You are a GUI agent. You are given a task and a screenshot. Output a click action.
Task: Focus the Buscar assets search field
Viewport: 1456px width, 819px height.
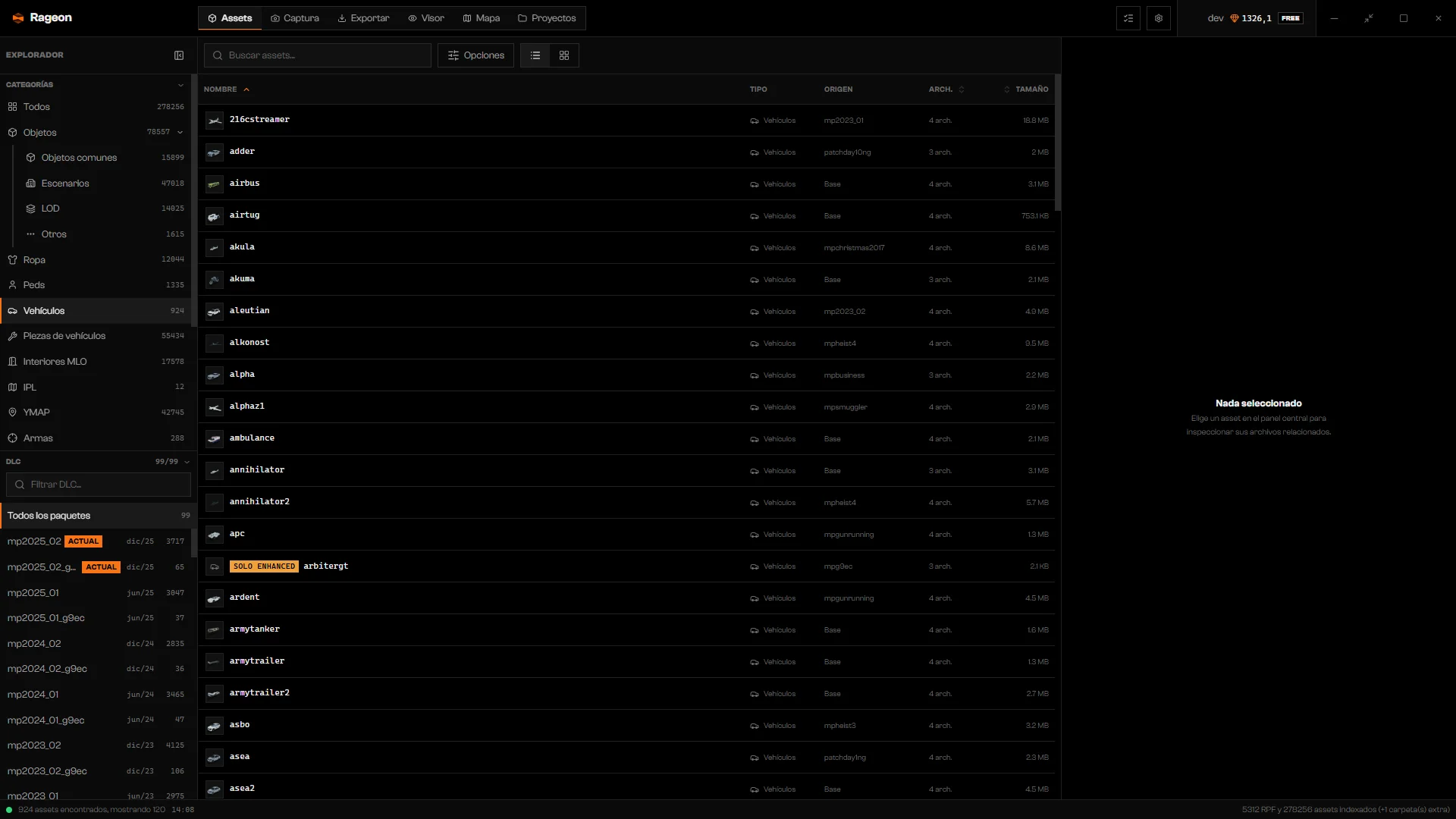tap(318, 55)
